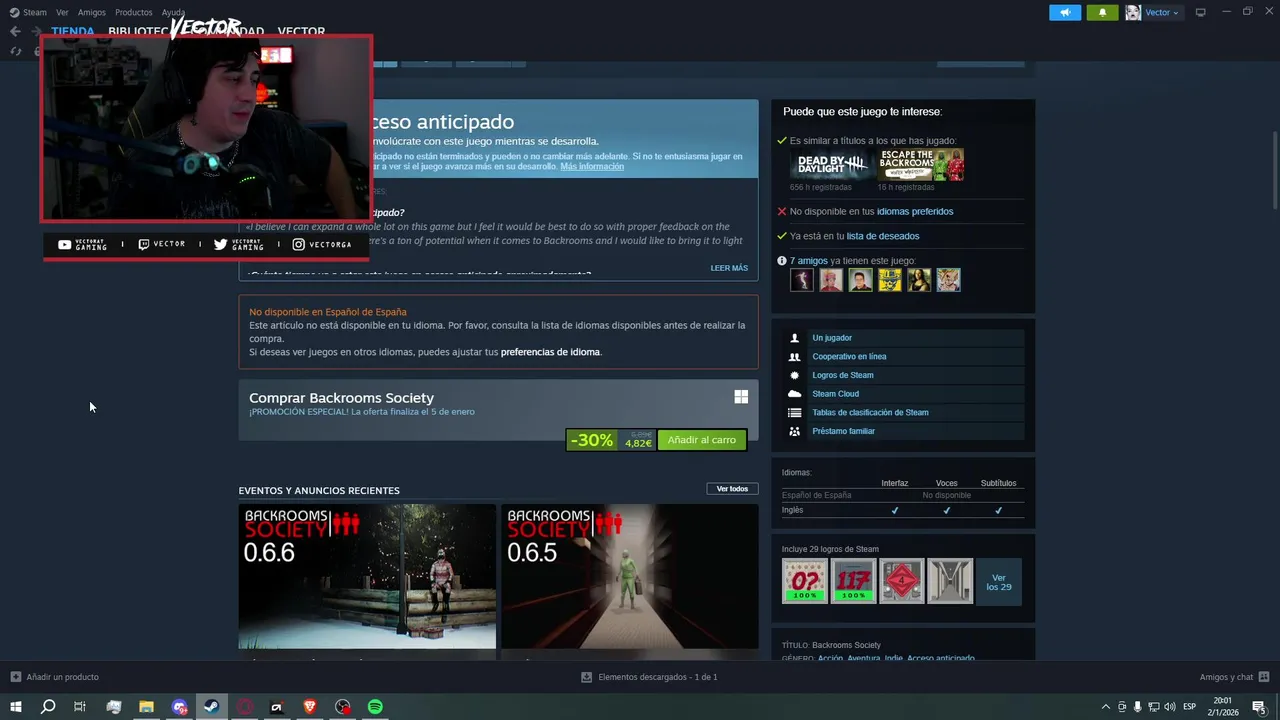Click the ESP keyboard language indicator
The width and height of the screenshot is (1280, 720).
click(1190, 707)
